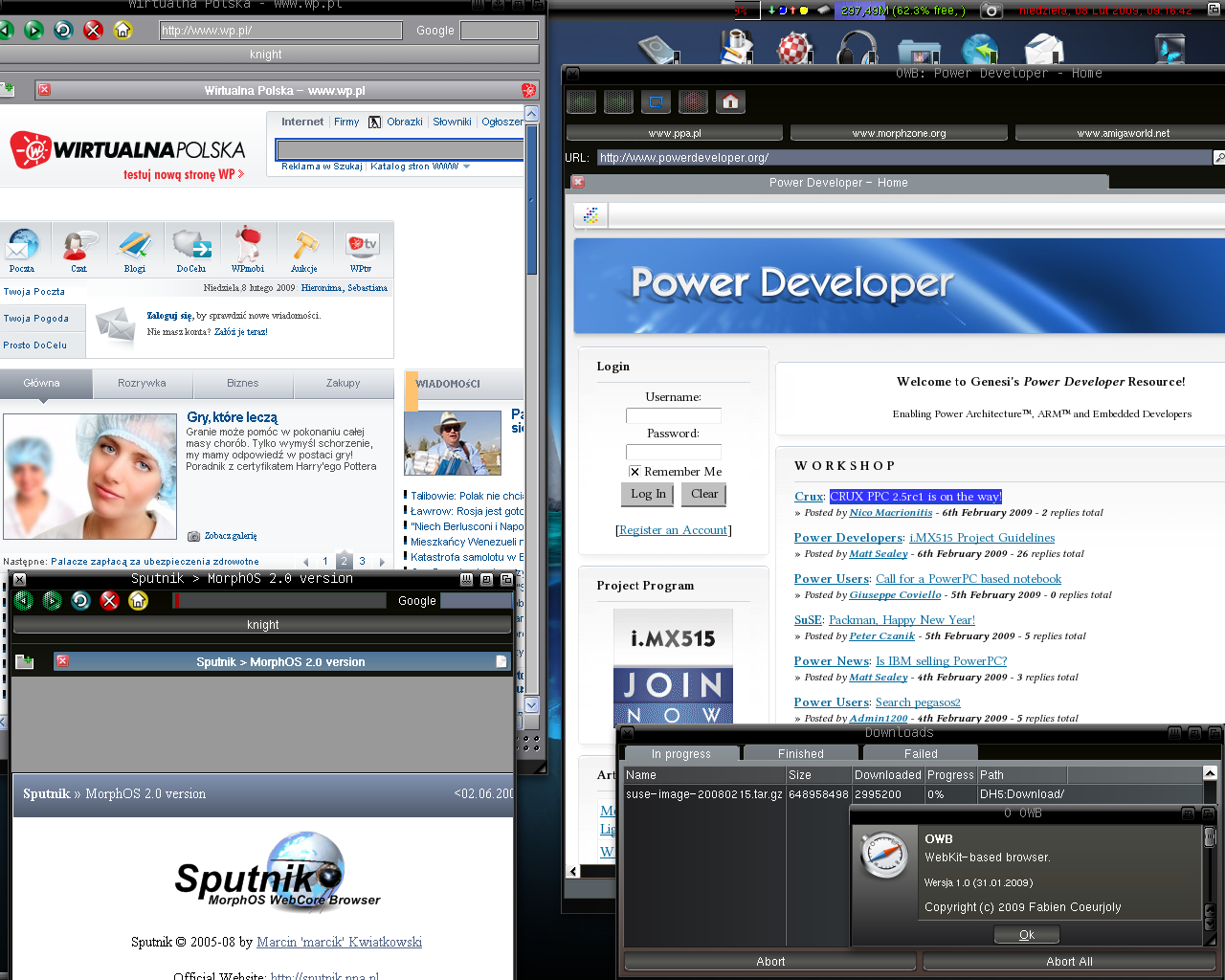Open the WPtv icon on wp.pl
This screenshot has width=1225, height=980.
click(x=361, y=250)
